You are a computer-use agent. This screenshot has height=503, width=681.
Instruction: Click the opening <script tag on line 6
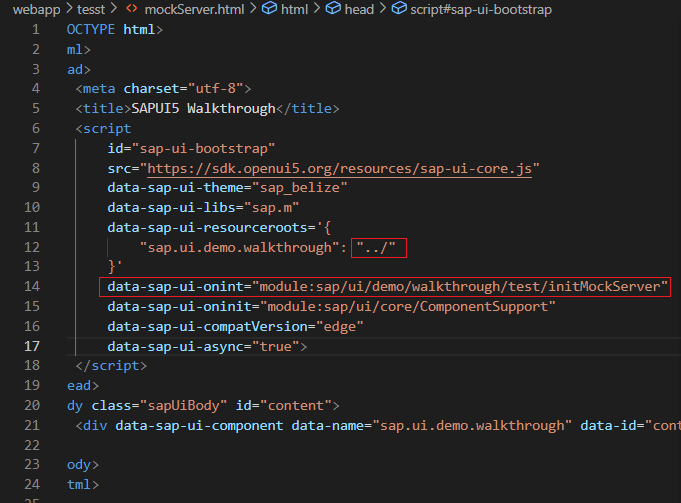tap(103, 129)
